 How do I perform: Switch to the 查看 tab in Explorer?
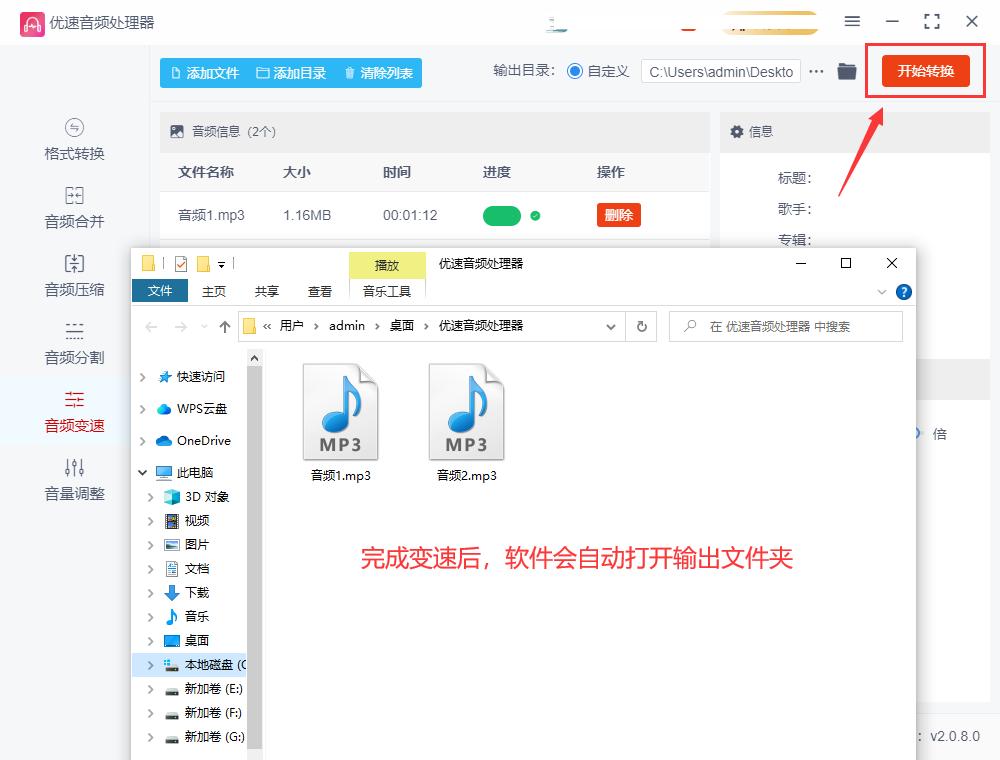(320, 291)
